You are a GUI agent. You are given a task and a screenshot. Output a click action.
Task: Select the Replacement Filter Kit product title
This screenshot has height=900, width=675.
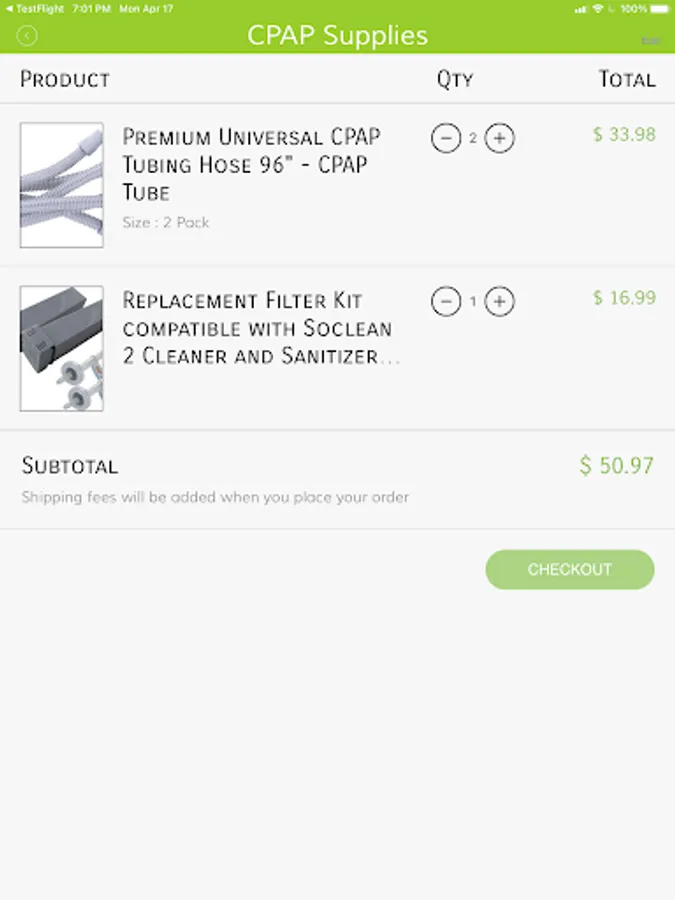click(258, 328)
